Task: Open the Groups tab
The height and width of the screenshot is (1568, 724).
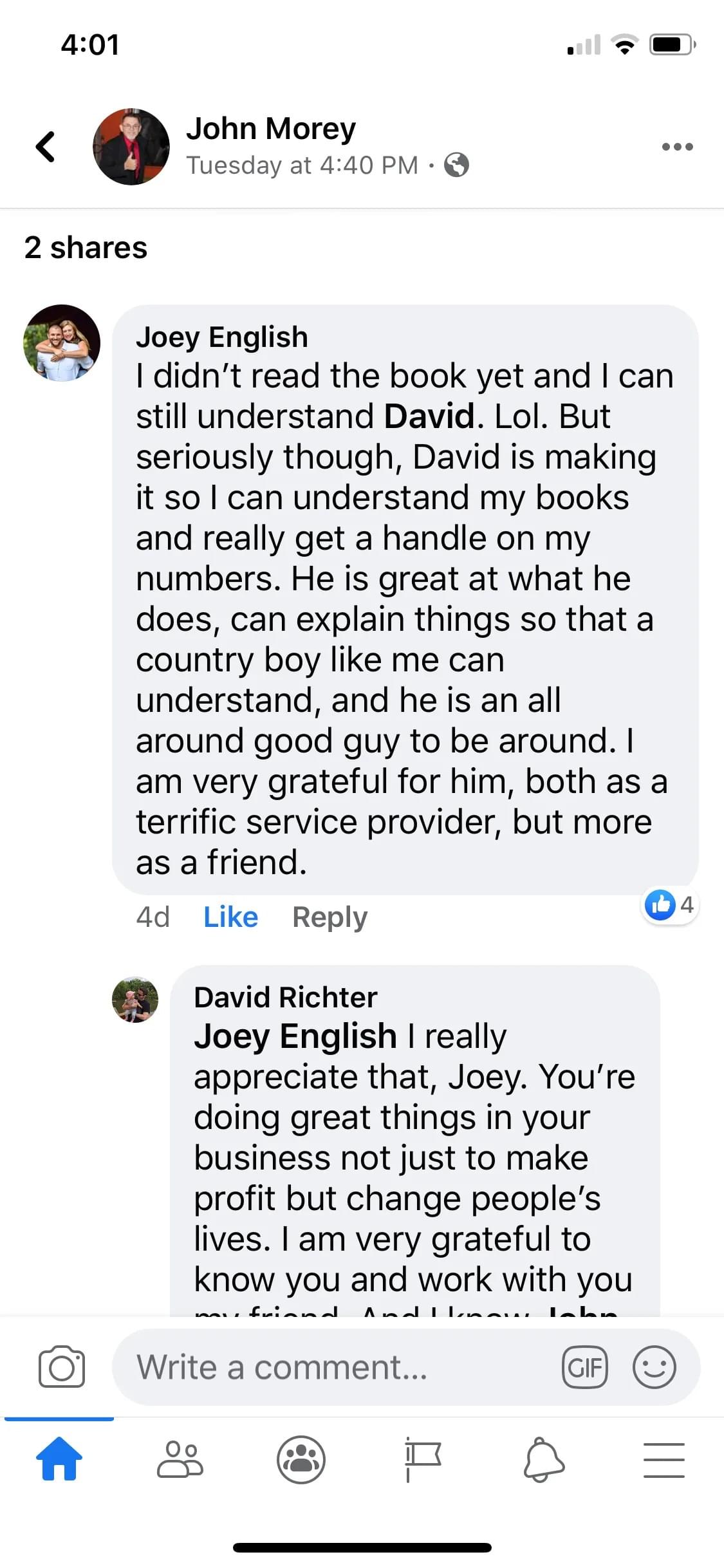Action: click(301, 1459)
